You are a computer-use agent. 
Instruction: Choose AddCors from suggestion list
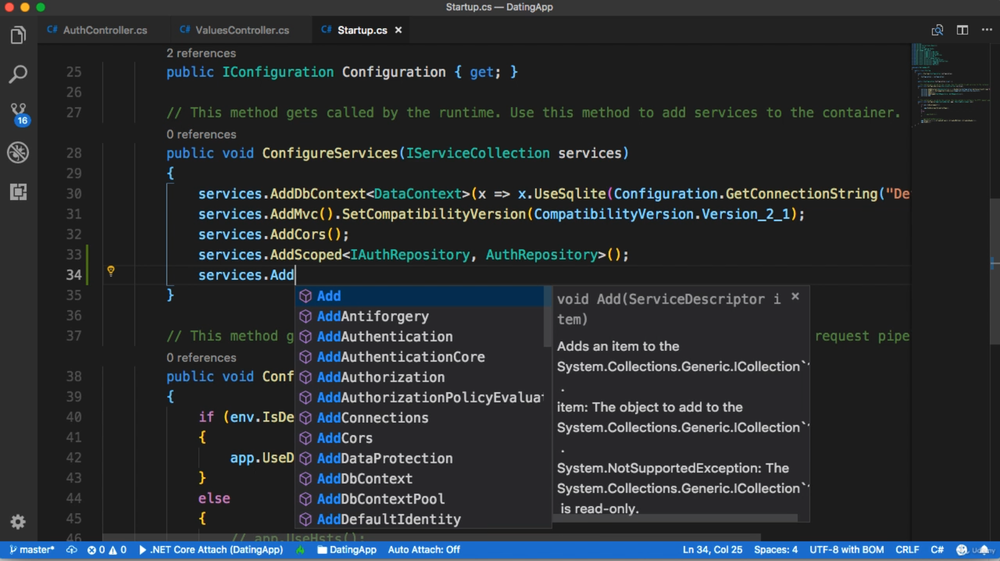tap(419, 439)
